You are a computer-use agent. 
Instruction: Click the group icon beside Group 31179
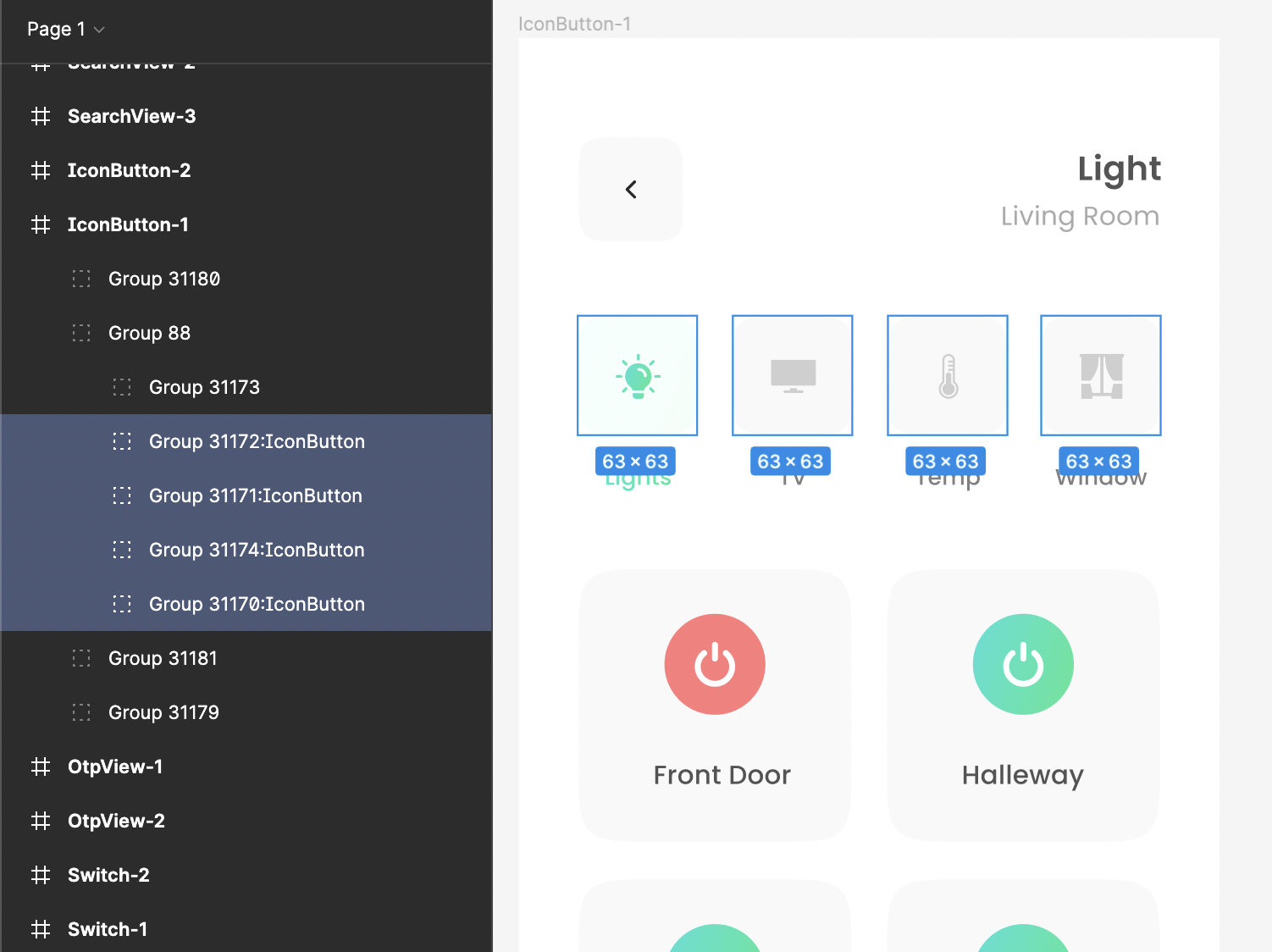point(81,712)
